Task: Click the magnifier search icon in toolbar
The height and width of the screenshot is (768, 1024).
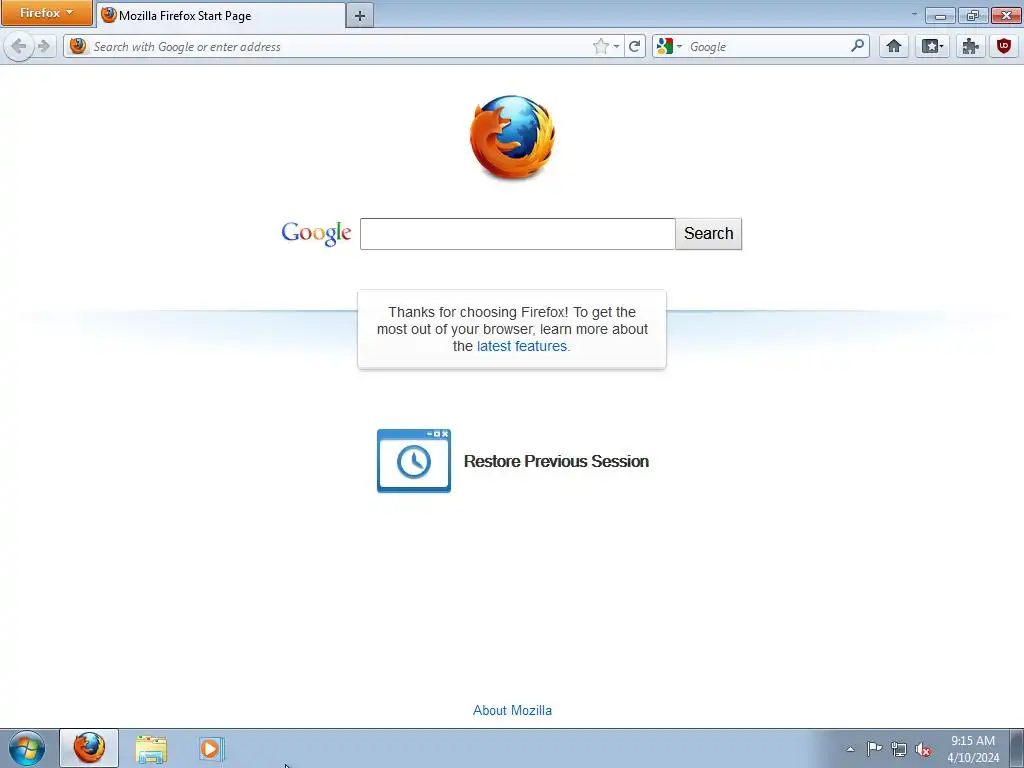Action: [x=857, y=46]
